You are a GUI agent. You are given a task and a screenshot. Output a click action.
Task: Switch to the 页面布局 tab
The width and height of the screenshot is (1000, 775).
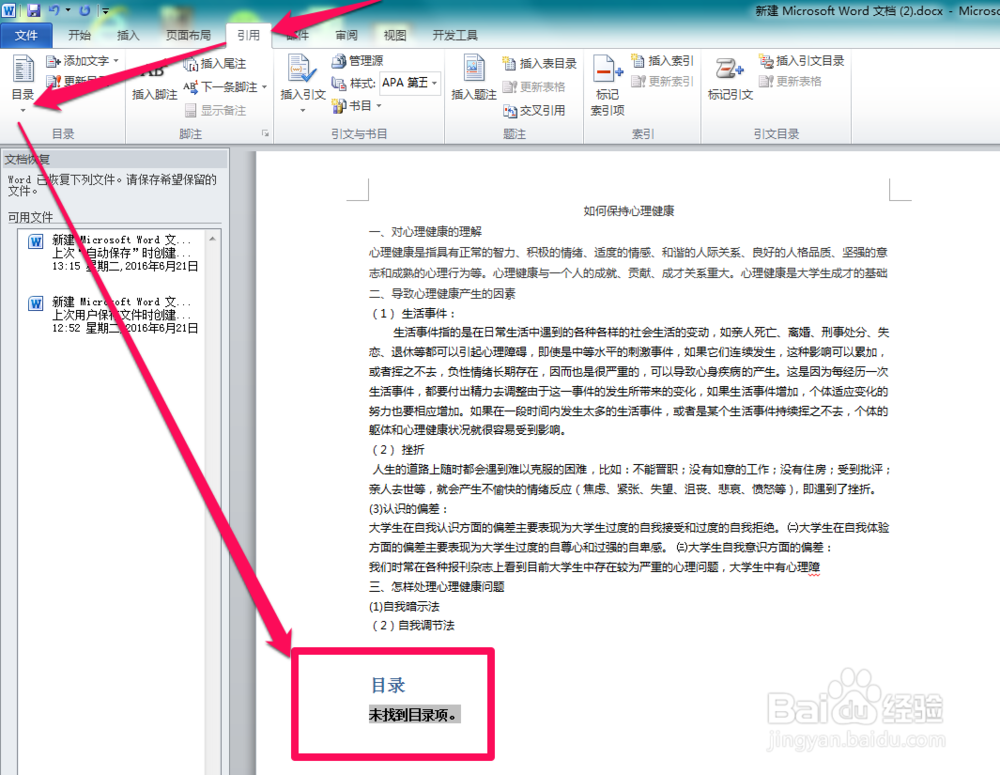(188, 35)
